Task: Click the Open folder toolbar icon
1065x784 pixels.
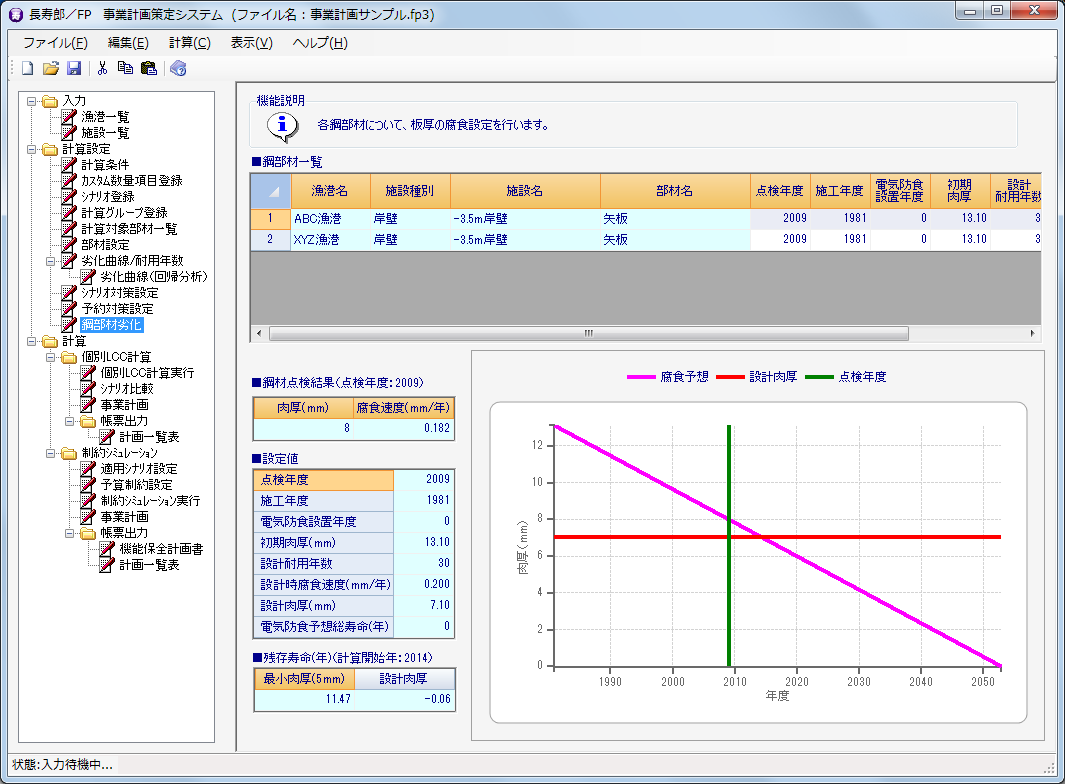Action: [51, 68]
